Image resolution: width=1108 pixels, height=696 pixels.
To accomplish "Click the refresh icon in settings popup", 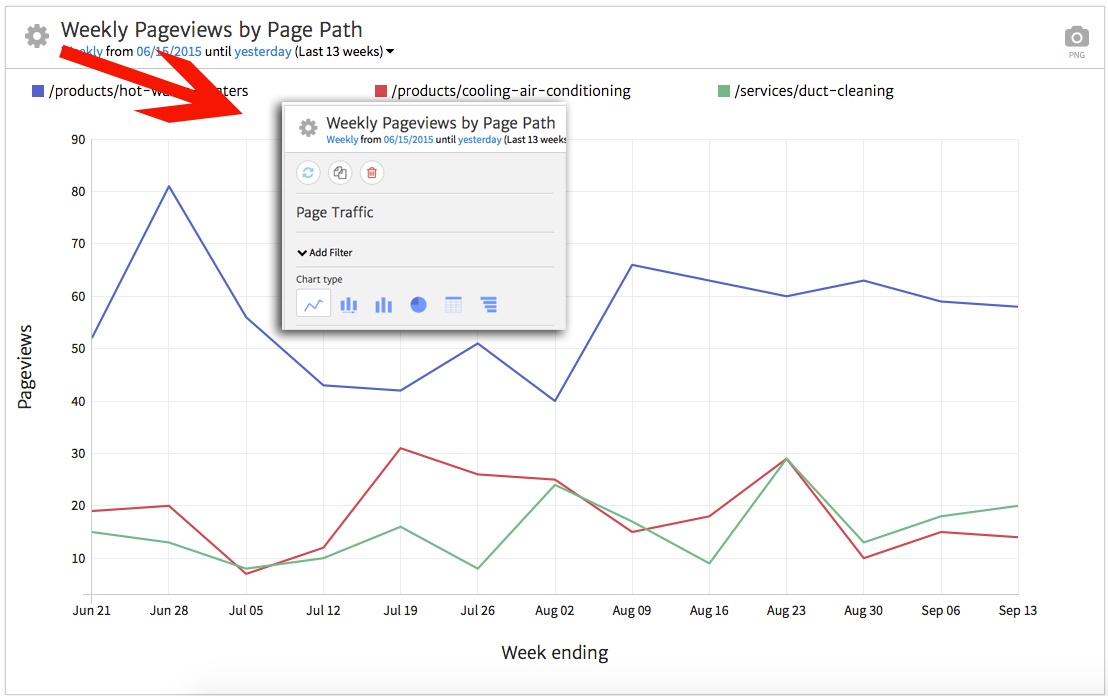I will (308, 173).
